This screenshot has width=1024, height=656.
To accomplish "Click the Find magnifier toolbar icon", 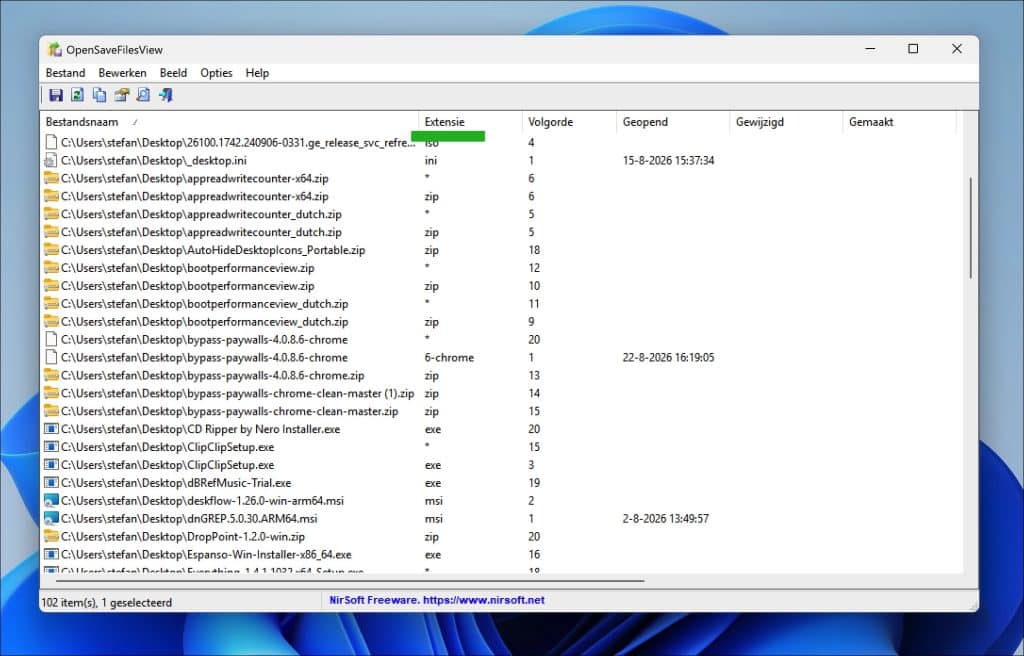I will point(143,95).
